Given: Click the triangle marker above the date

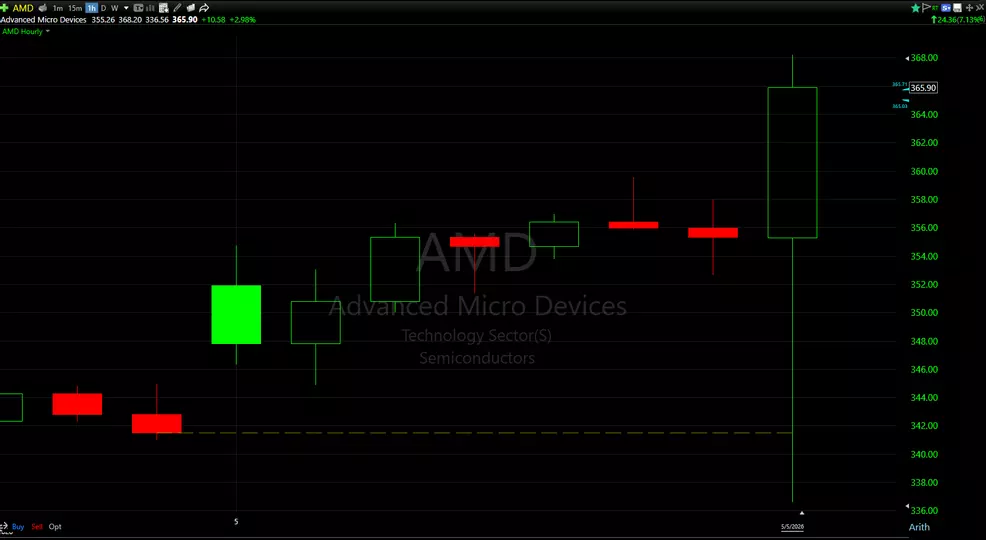Looking at the screenshot, I should [801, 513].
